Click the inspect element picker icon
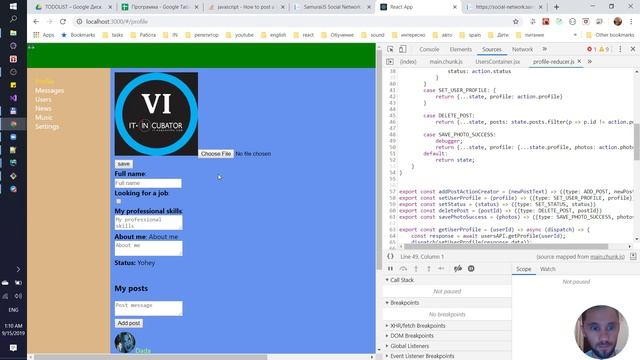Screen dimensions: 640x360 [x=390, y=49]
